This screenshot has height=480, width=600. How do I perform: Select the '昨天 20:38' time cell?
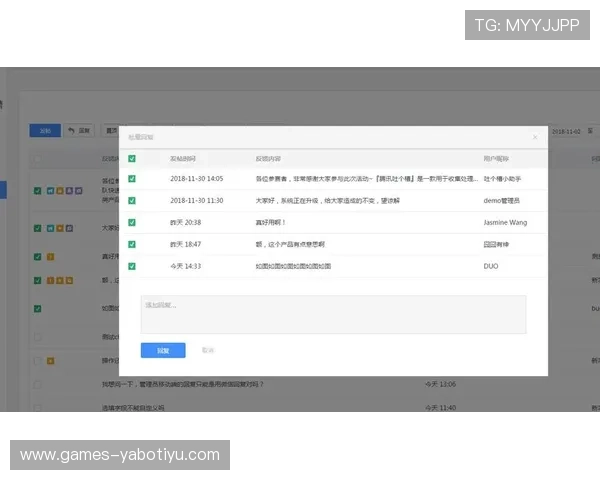click(186, 222)
